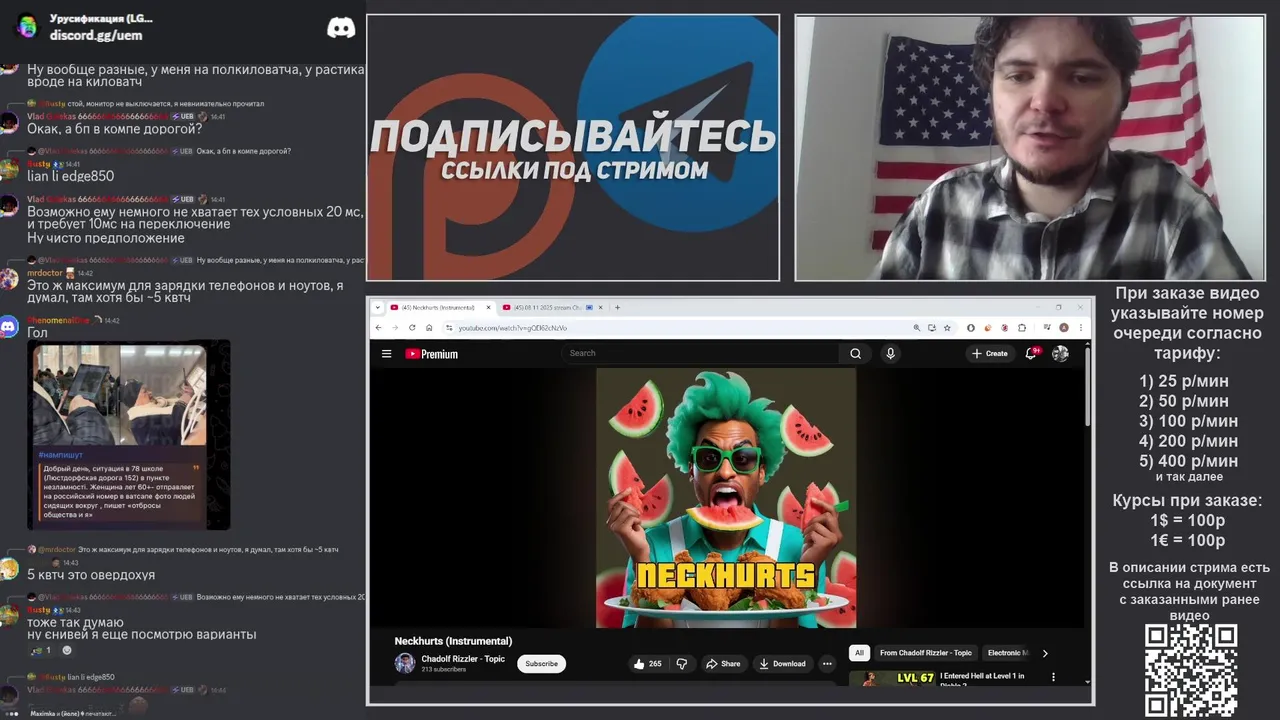Select the 'All' filter chip

[x=858, y=653]
